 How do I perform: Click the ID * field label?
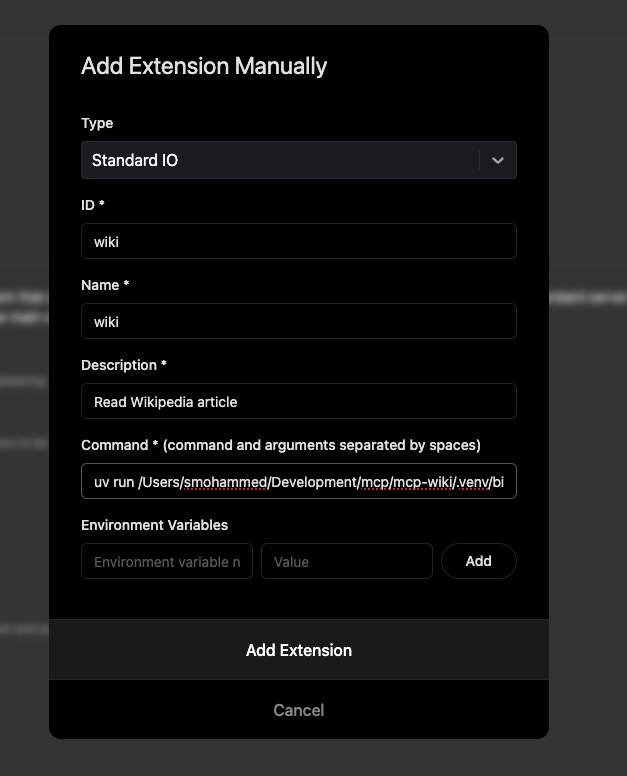tap(93, 205)
